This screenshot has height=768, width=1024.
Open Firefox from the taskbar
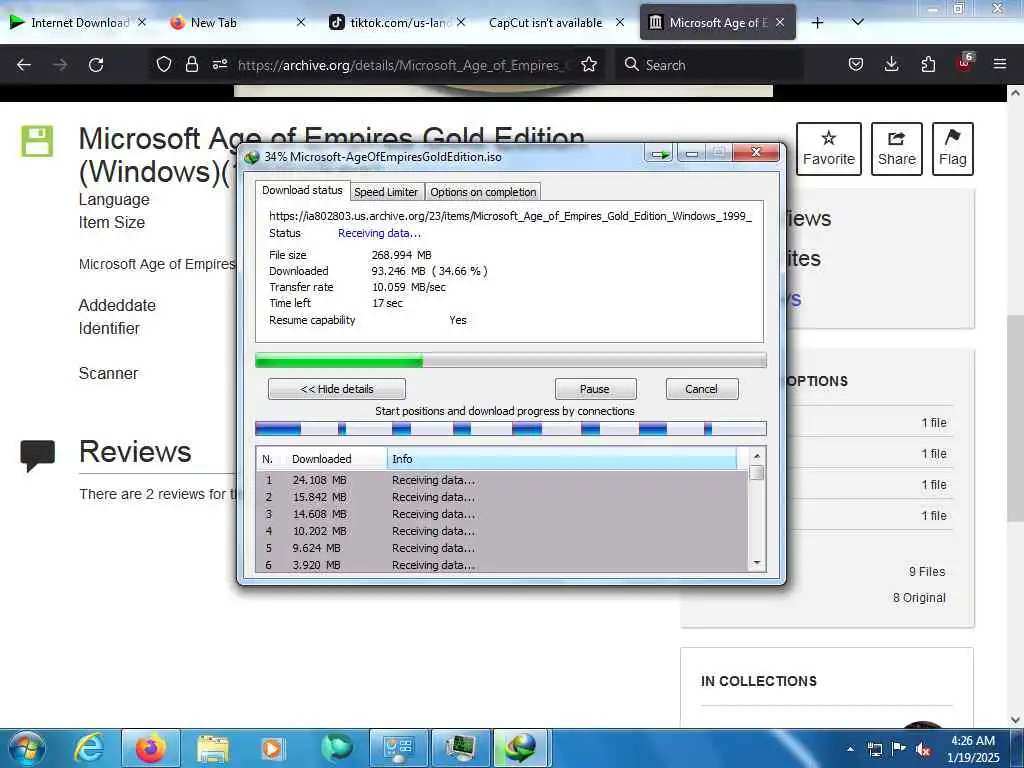(150, 748)
